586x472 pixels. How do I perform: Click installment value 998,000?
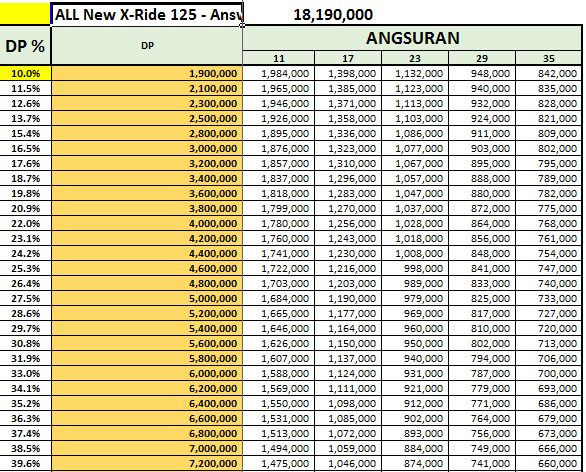click(414, 268)
